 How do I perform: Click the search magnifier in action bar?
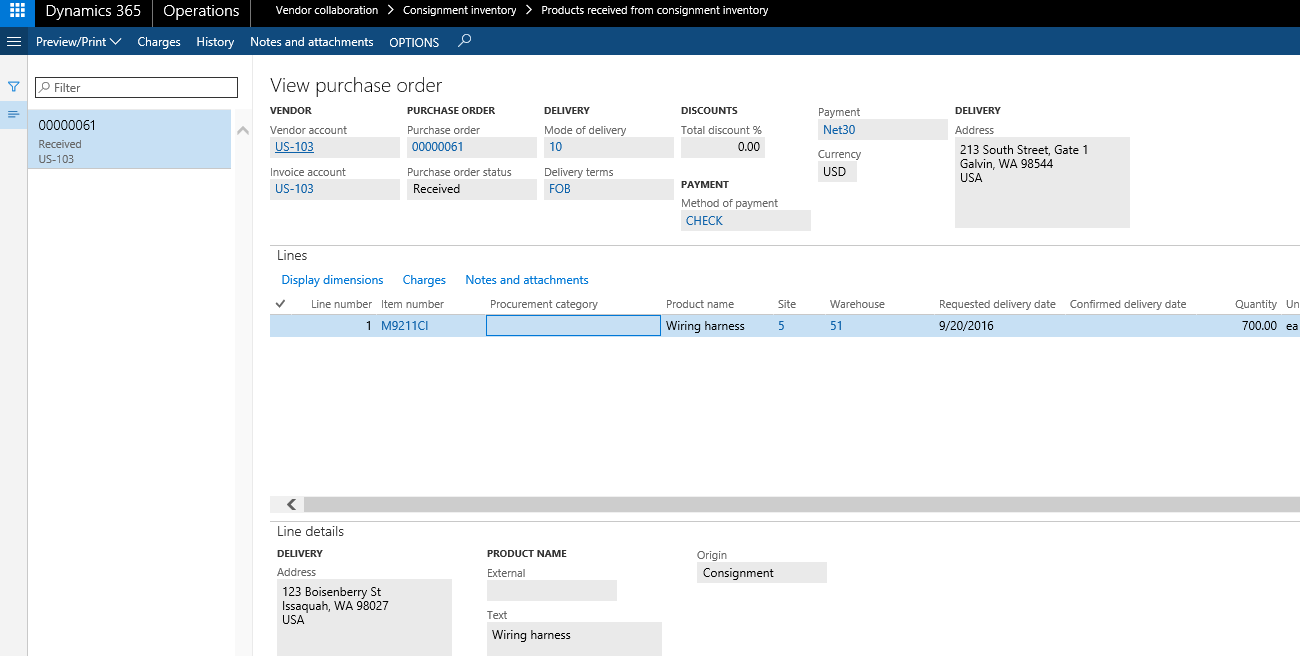coord(464,41)
